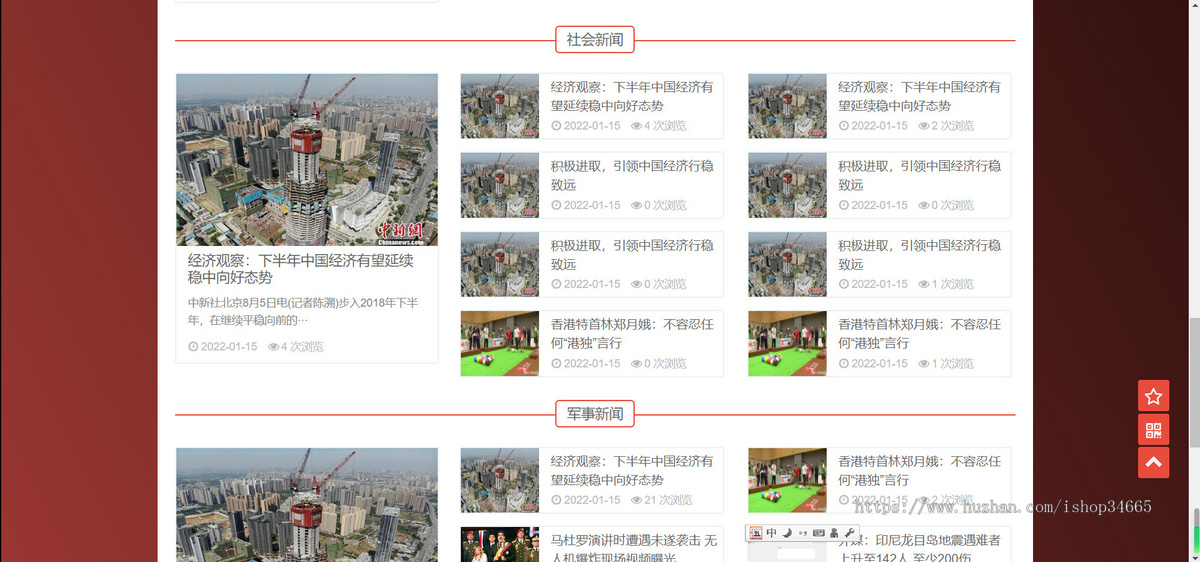Click thumbnail of the 马杜罗 article
This screenshot has width=1200, height=562.
point(500,545)
